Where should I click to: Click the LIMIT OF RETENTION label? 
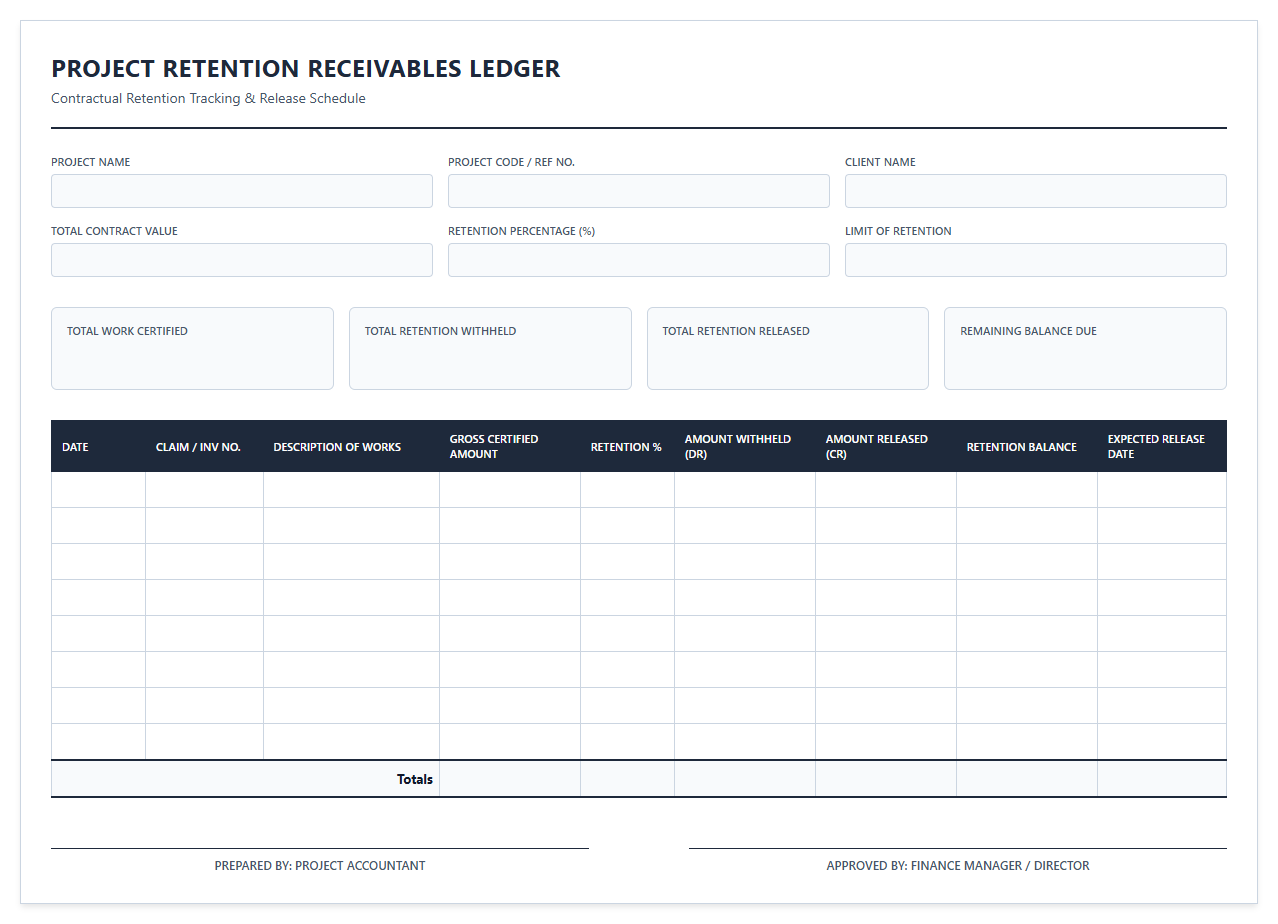[x=898, y=231]
